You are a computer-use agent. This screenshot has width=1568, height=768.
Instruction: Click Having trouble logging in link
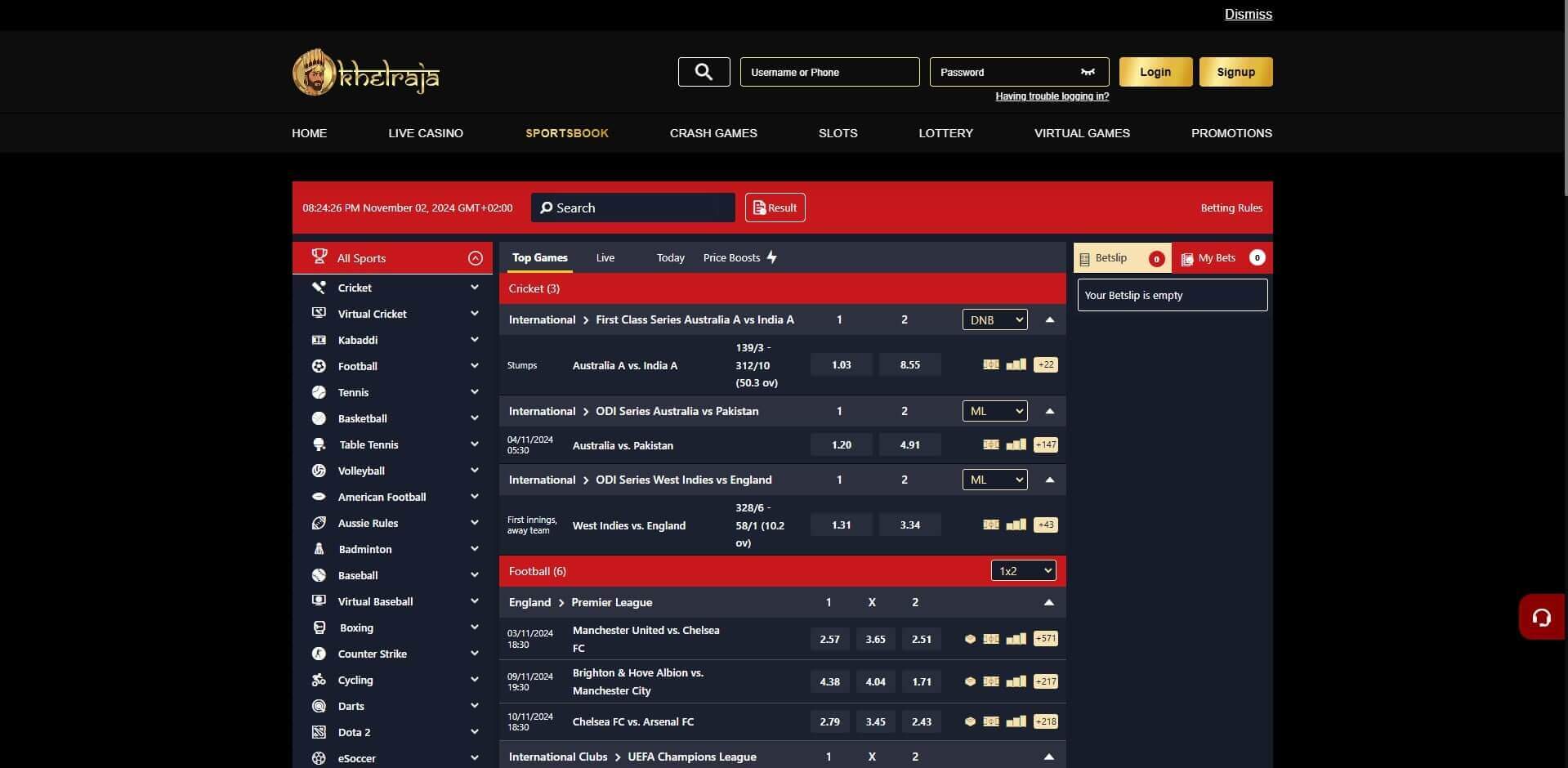[1052, 96]
